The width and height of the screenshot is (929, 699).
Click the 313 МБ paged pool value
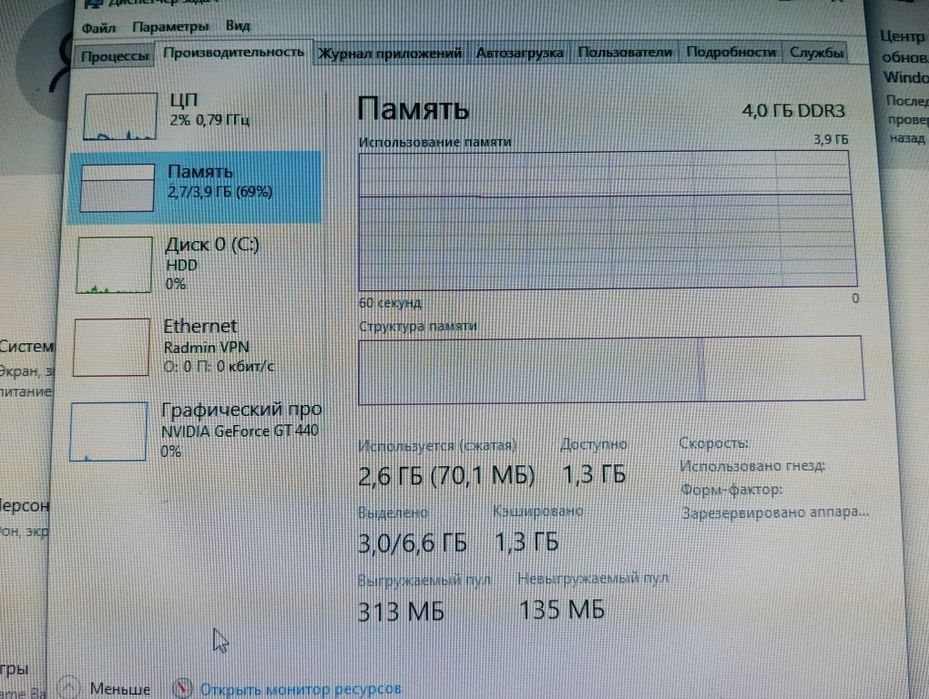pos(401,611)
